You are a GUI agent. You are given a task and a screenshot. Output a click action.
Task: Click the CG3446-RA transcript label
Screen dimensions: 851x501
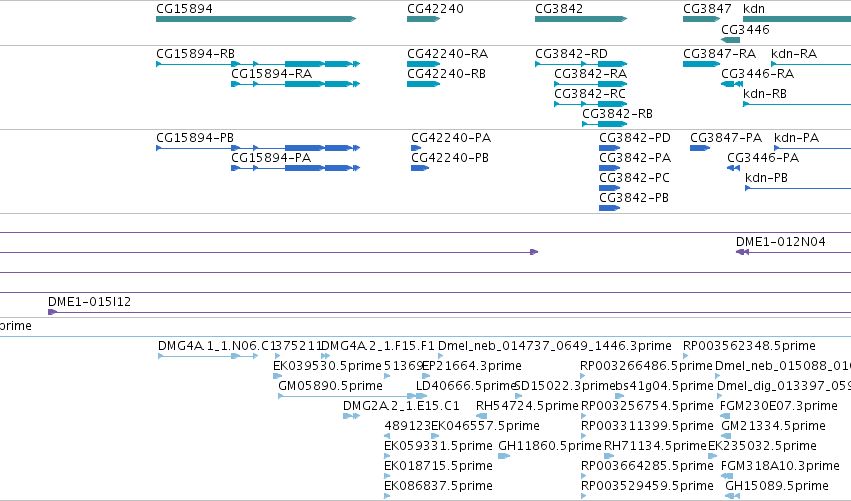(758, 74)
